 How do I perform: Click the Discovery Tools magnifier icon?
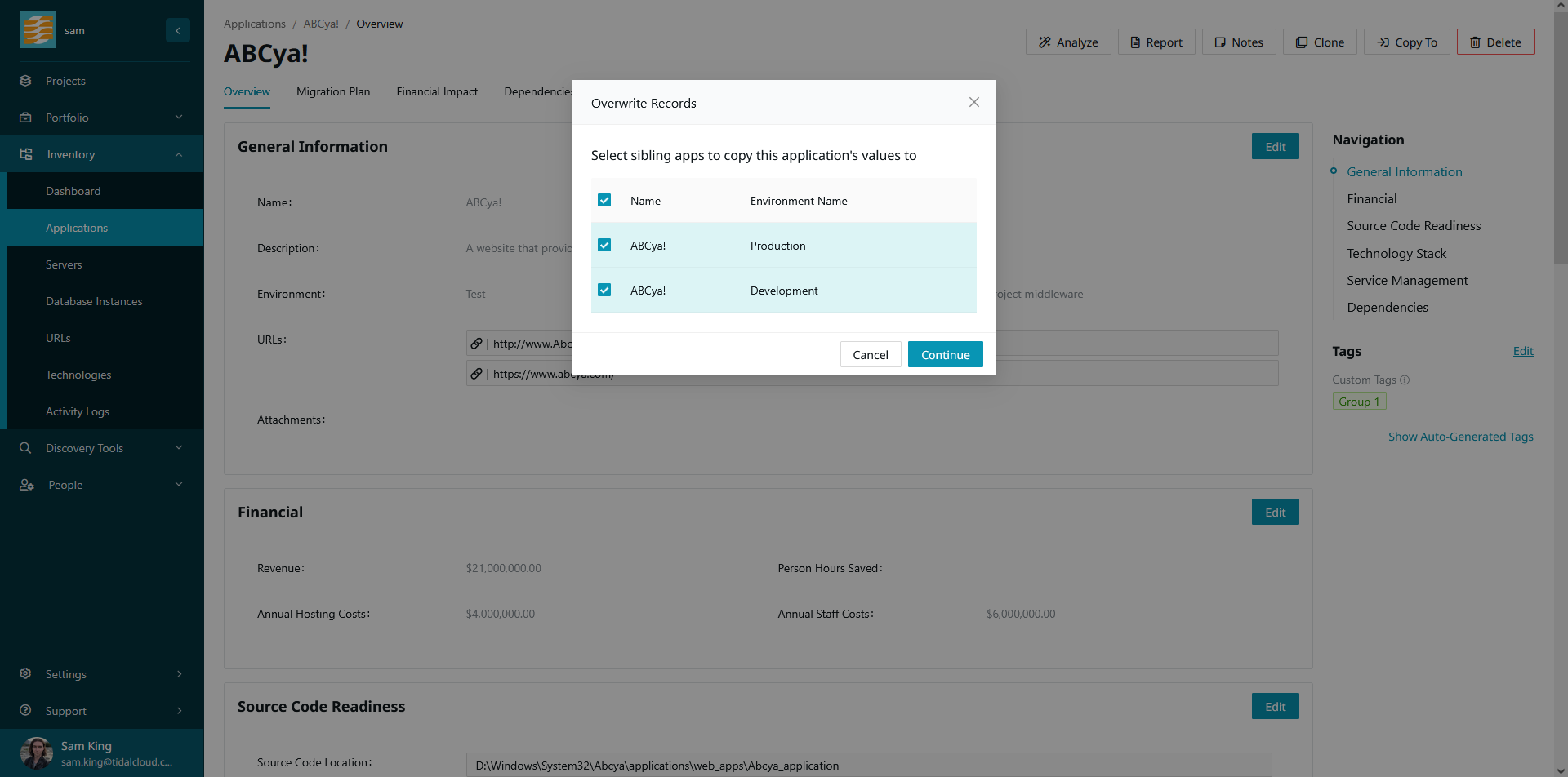25,448
